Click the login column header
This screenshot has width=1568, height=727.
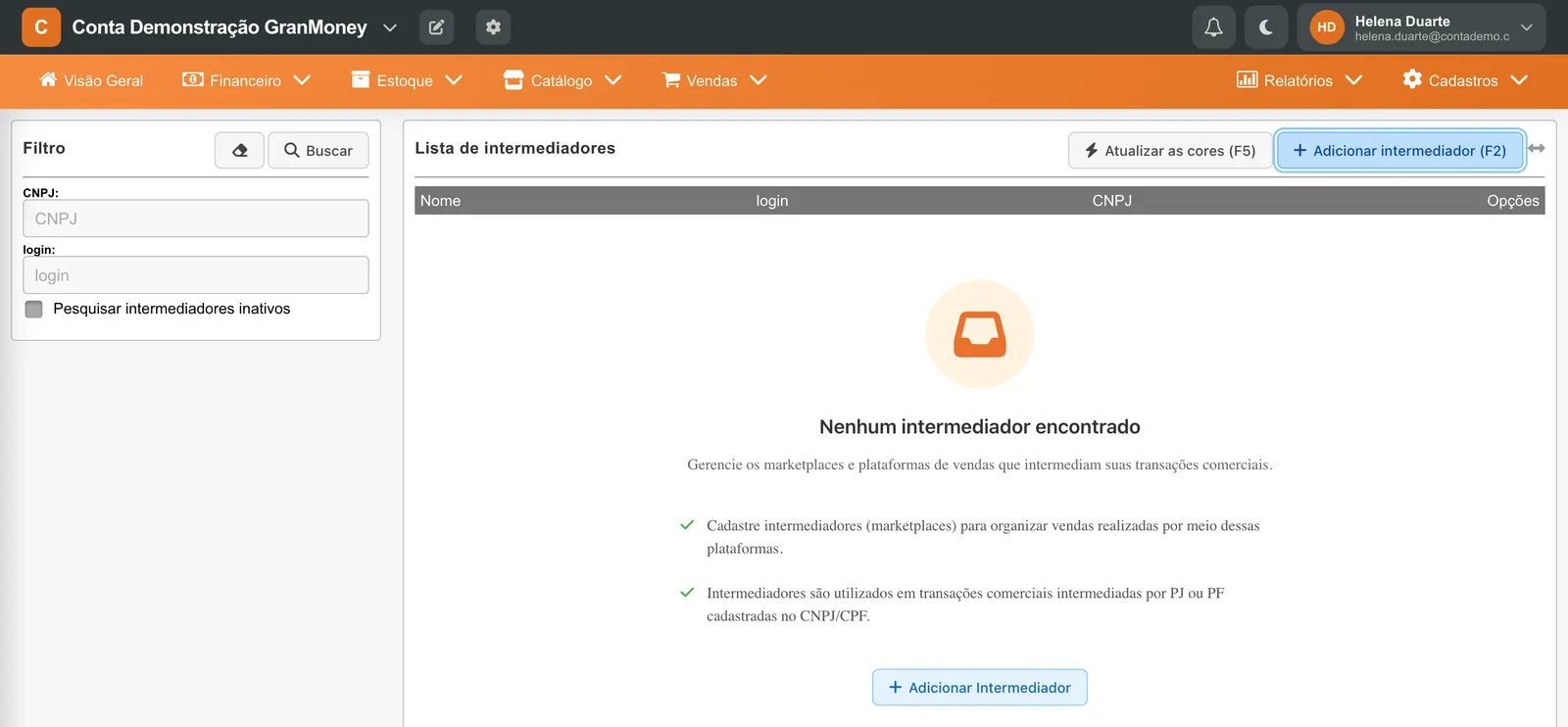(x=772, y=201)
